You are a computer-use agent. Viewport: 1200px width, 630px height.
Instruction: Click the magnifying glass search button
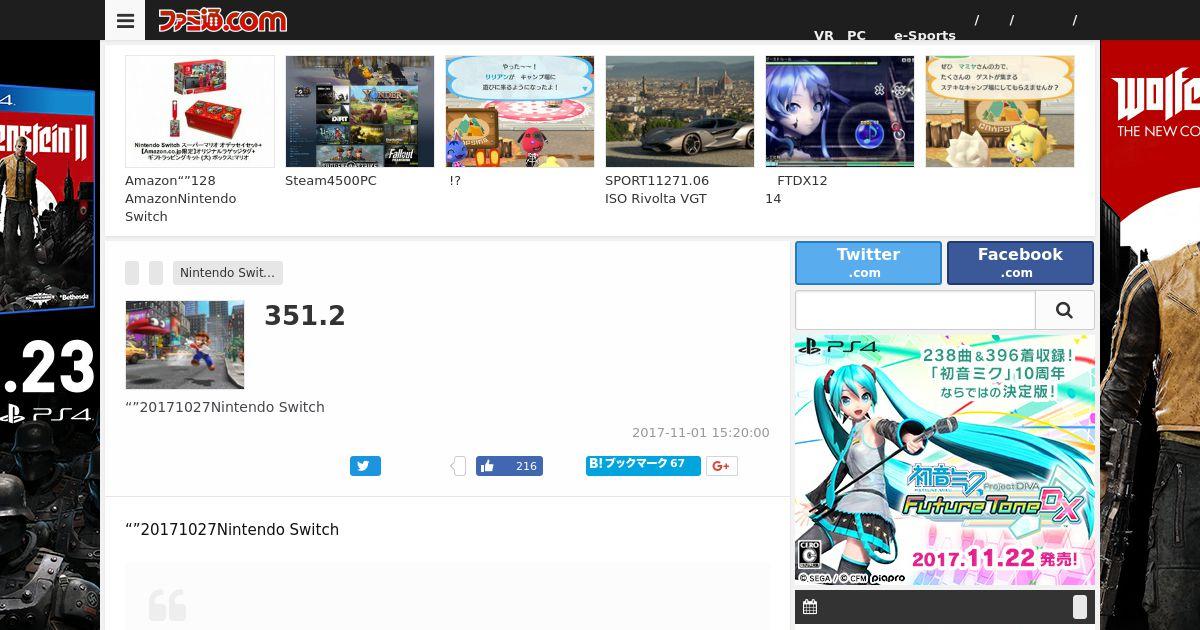click(x=1064, y=310)
